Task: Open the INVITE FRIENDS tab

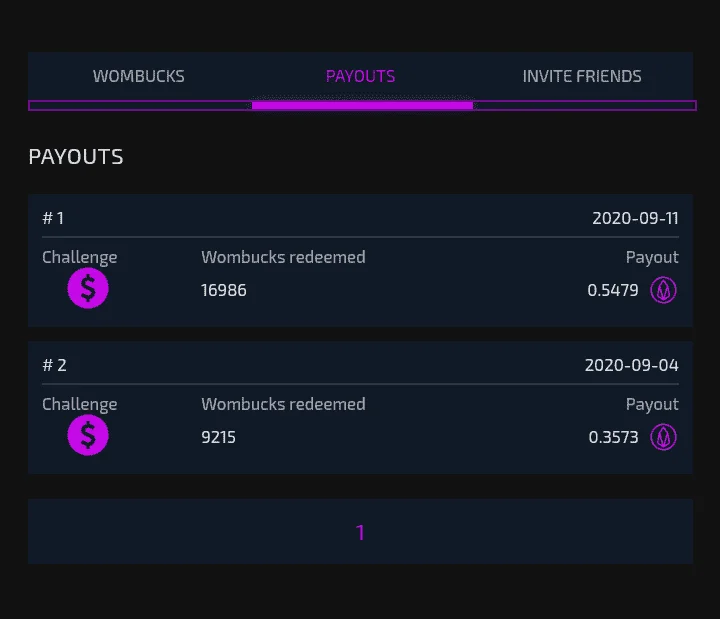Action: [x=582, y=76]
